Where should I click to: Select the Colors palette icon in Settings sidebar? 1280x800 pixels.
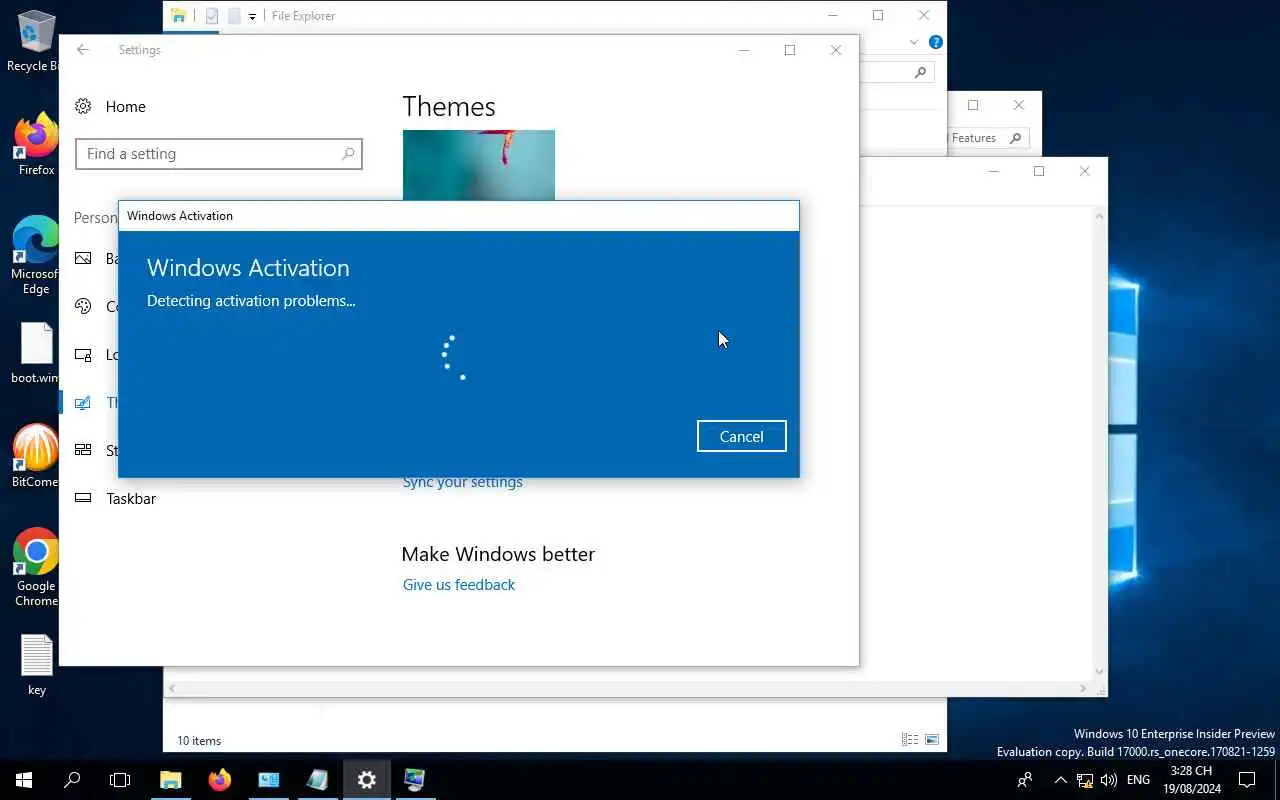(x=84, y=307)
